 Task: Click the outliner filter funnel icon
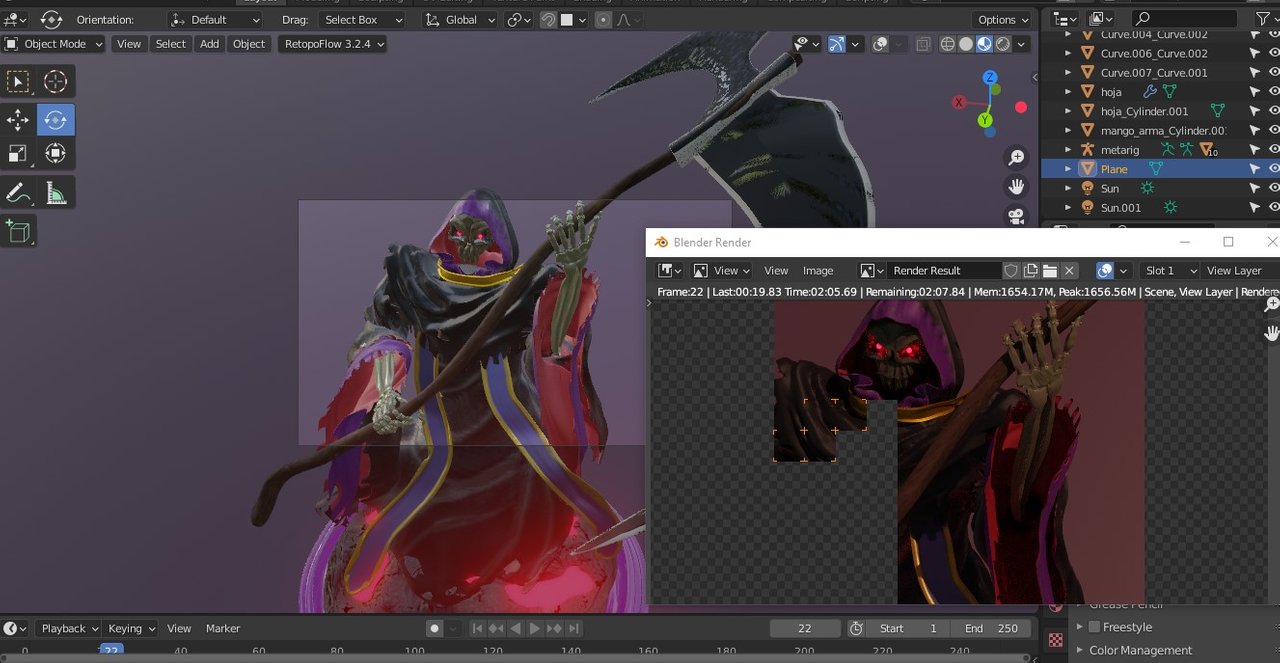click(1262, 18)
